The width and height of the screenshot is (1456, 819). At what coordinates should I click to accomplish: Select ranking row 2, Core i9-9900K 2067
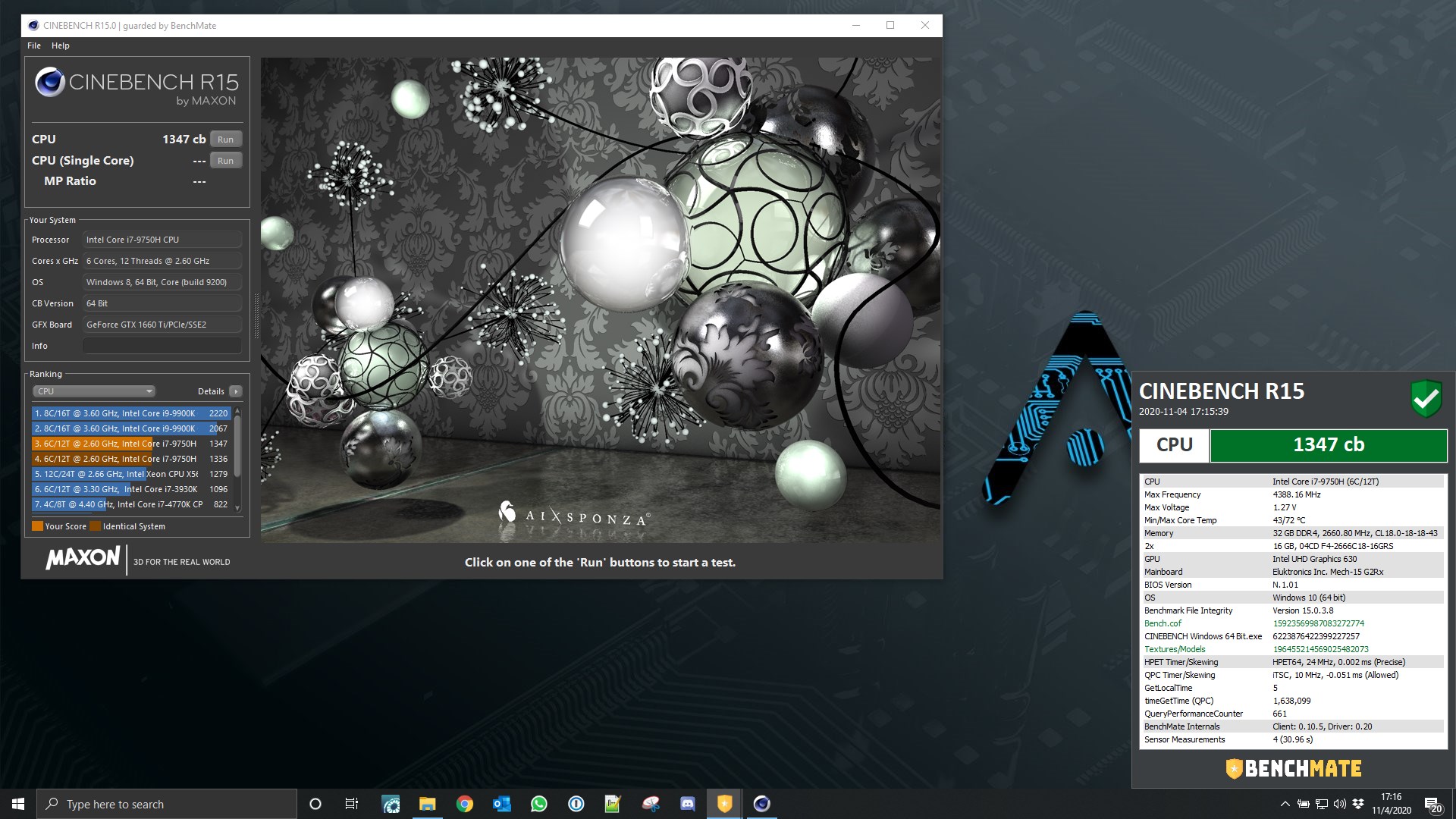130,428
